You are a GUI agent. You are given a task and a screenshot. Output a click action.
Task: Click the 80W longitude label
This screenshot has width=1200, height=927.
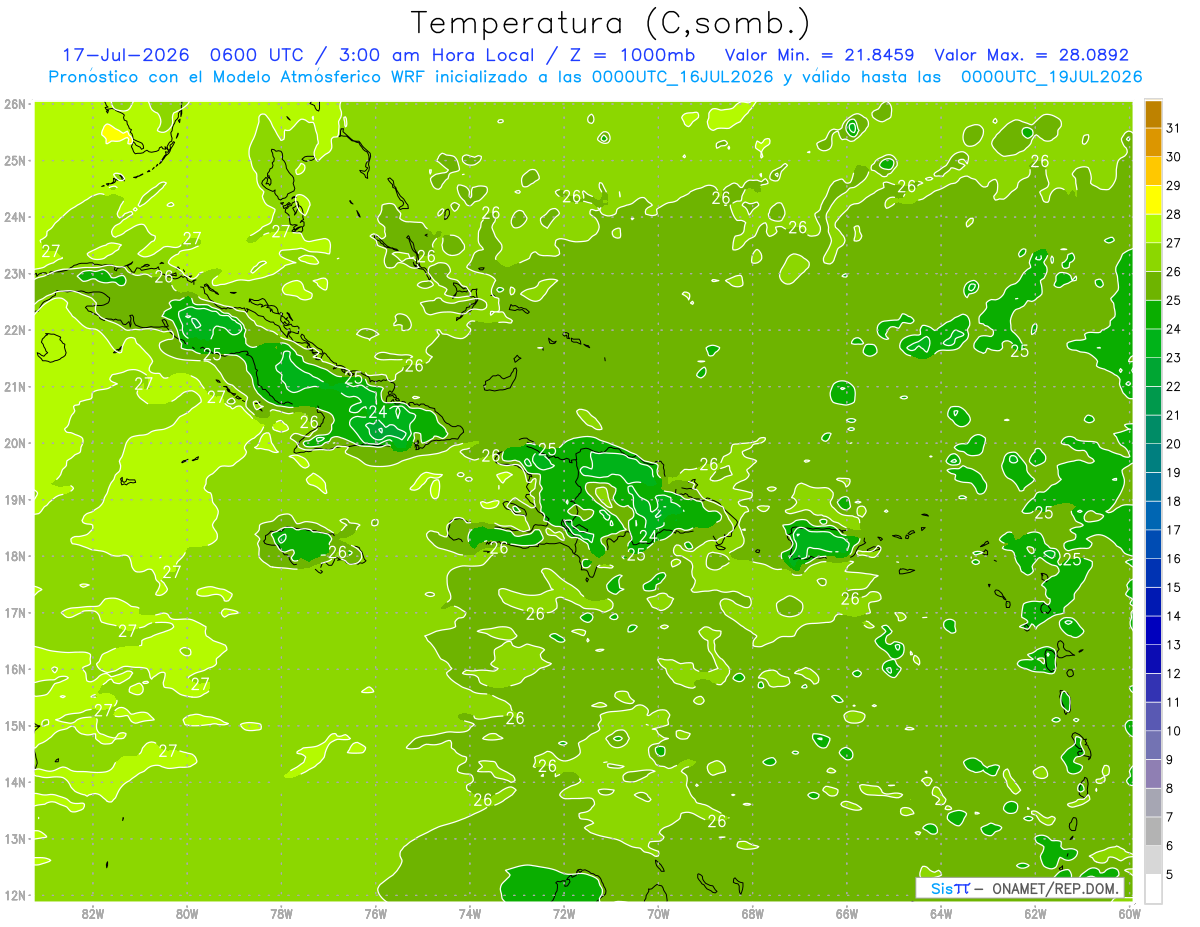pyautogui.click(x=187, y=913)
